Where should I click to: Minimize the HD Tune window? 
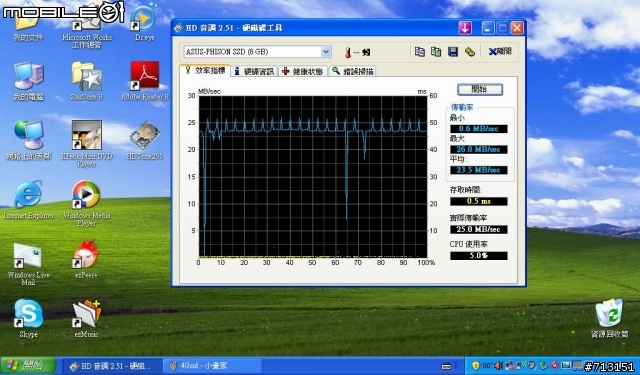coord(487,28)
